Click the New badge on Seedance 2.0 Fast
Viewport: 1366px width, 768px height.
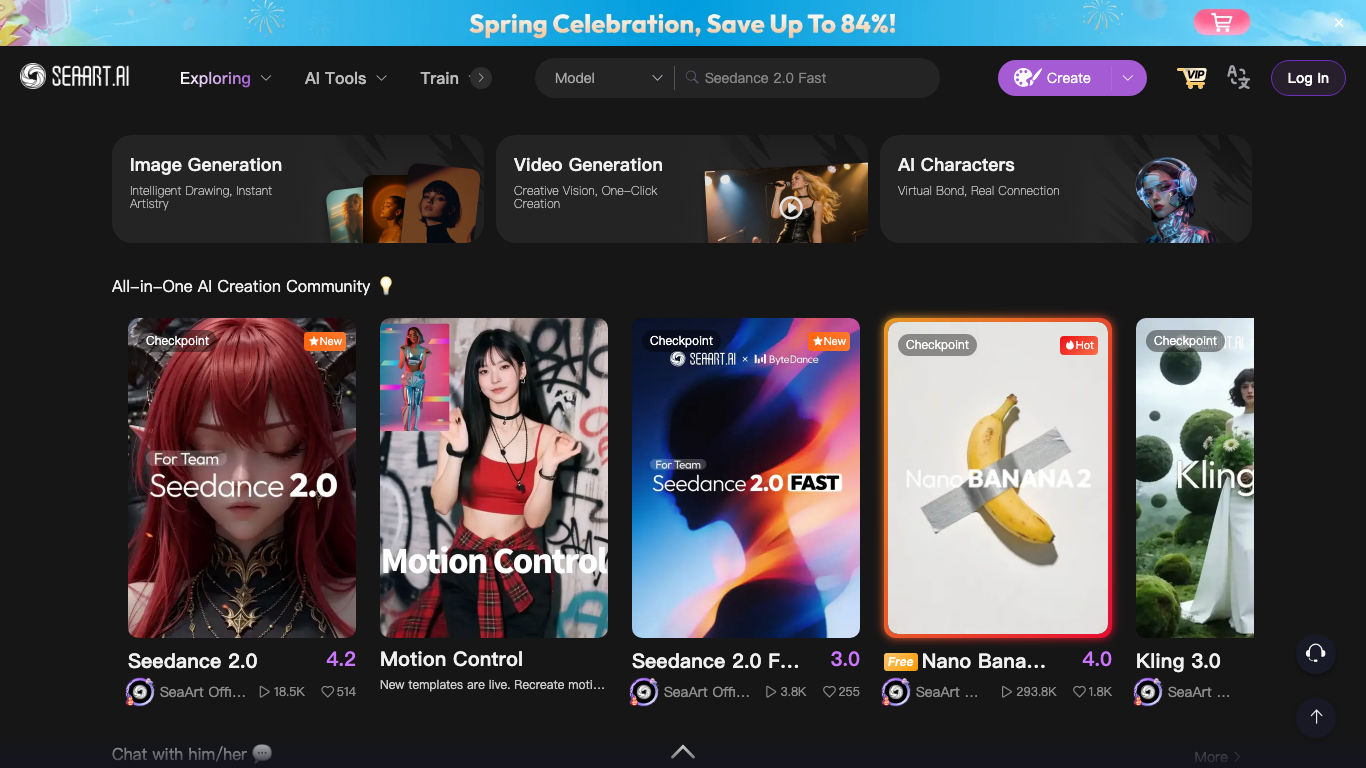tap(829, 341)
